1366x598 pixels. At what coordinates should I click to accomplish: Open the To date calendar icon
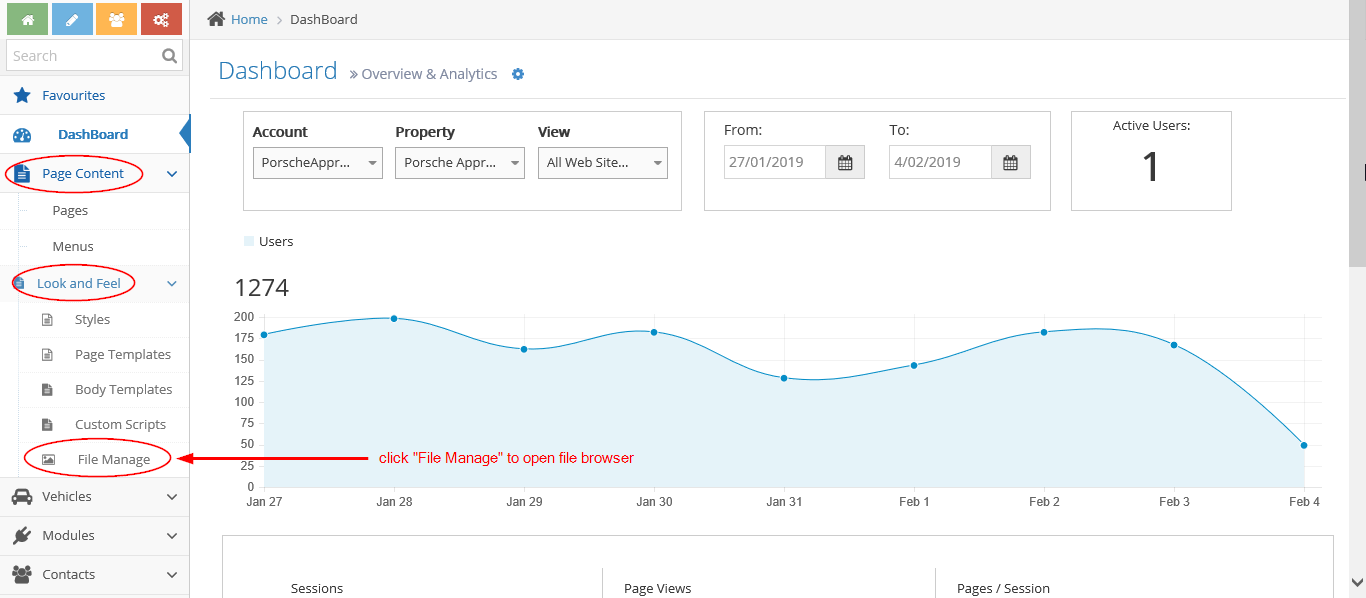click(x=1010, y=163)
